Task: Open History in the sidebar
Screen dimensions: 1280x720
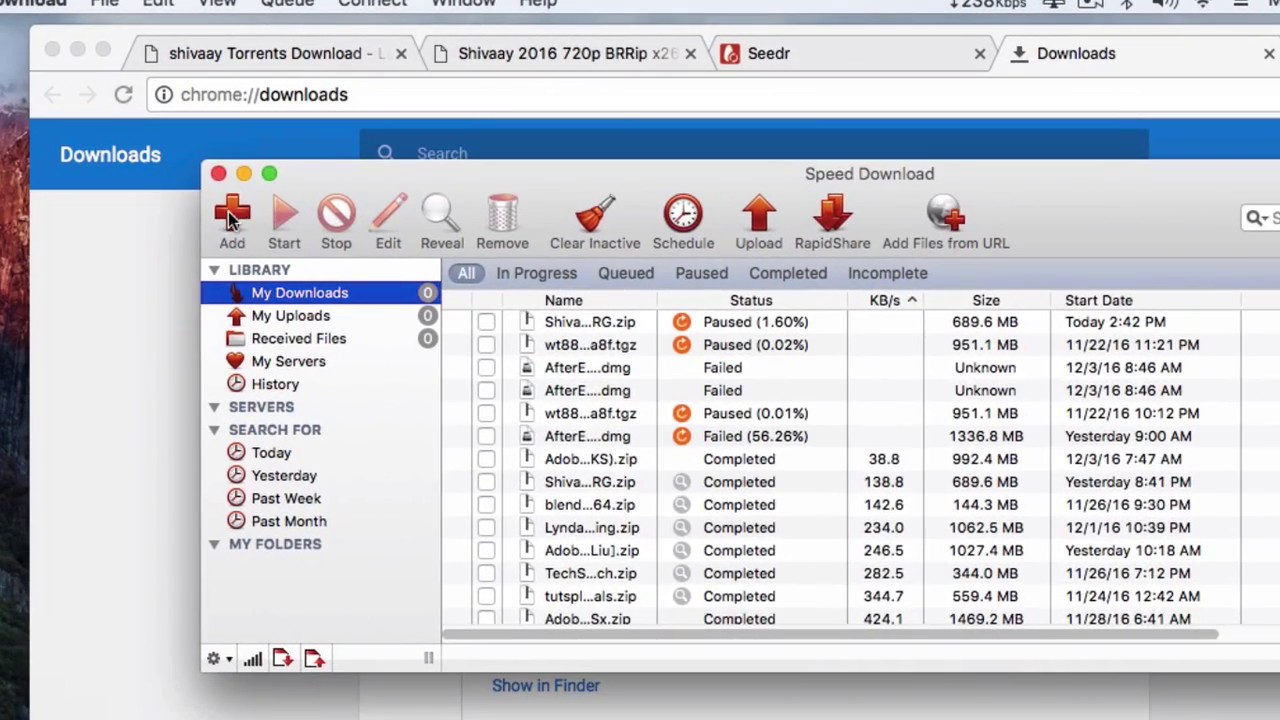Action: click(x=275, y=384)
